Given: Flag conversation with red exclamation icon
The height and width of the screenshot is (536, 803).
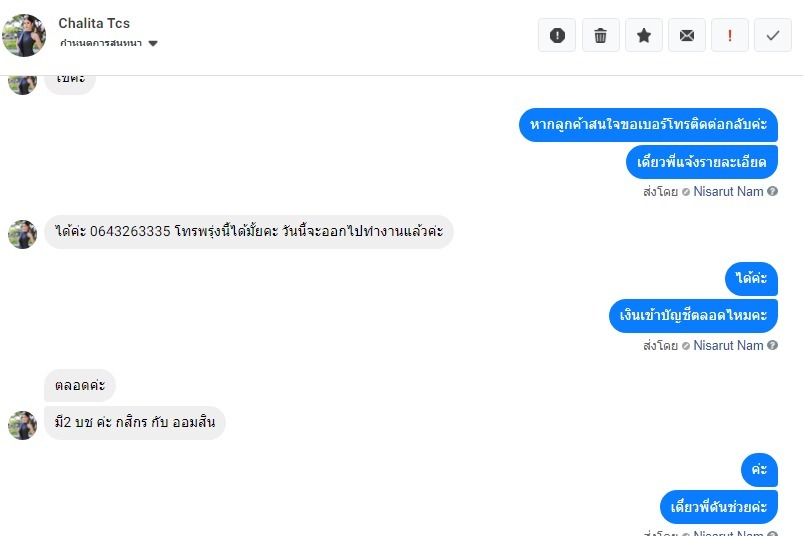Looking at the screenshot, I should 730,35.
